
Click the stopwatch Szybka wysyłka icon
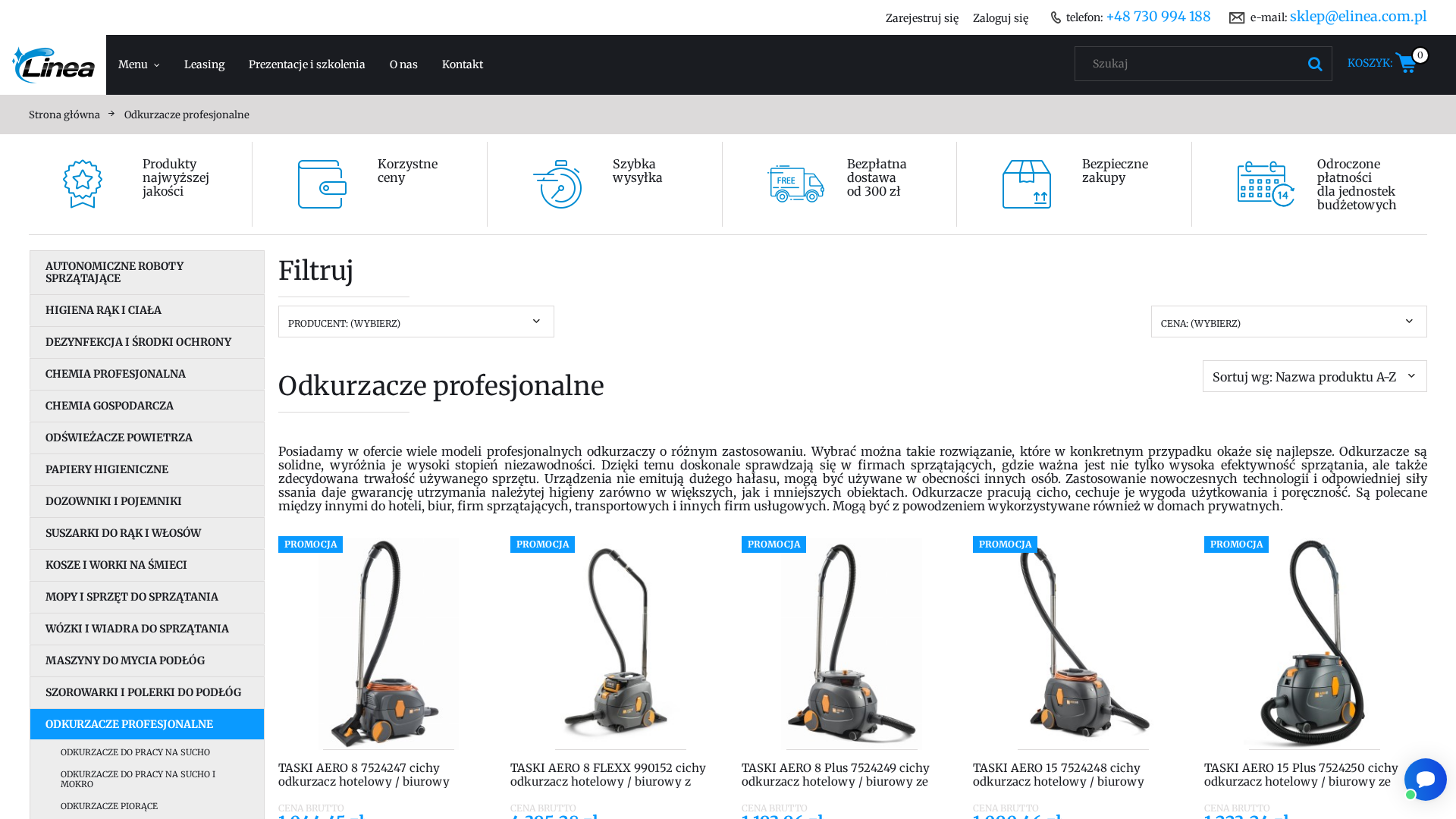tap(557, 184)
